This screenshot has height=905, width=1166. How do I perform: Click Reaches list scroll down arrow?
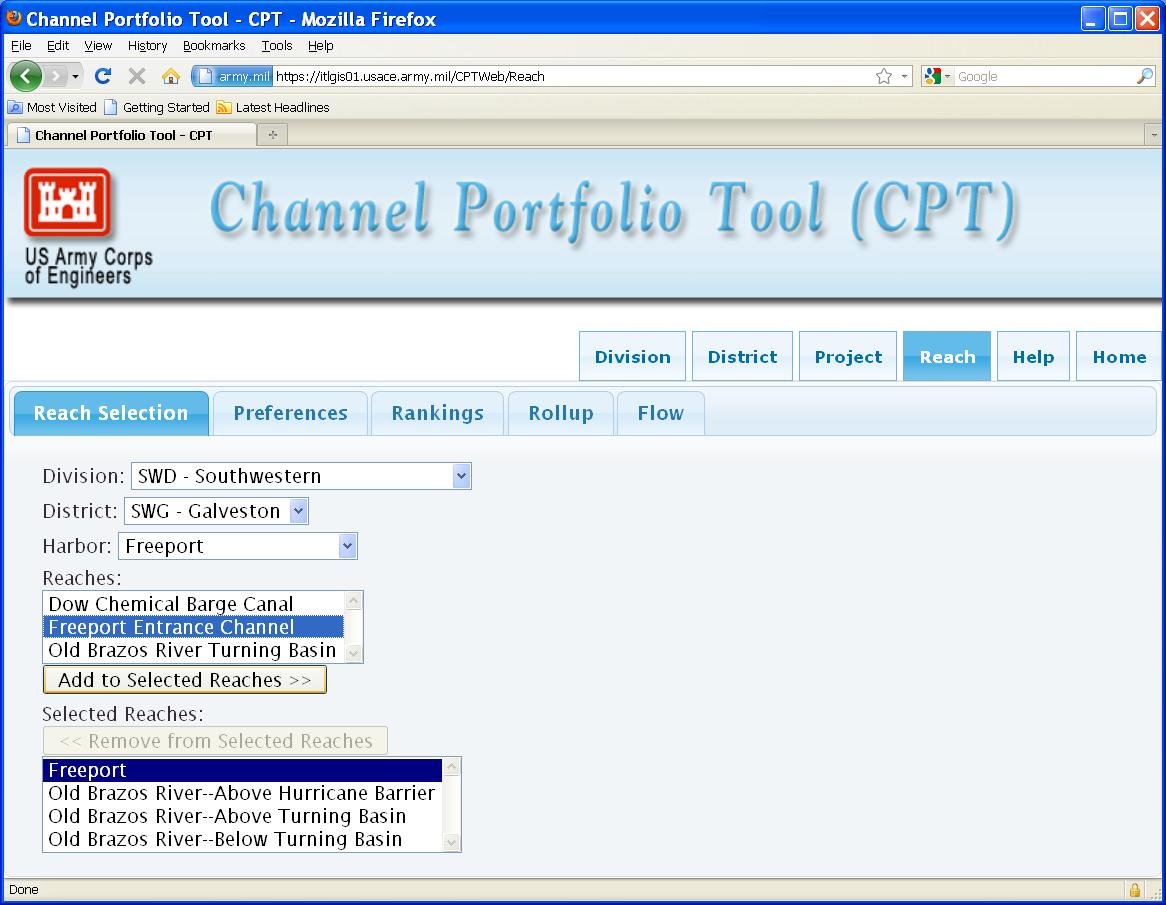(354, 654)
